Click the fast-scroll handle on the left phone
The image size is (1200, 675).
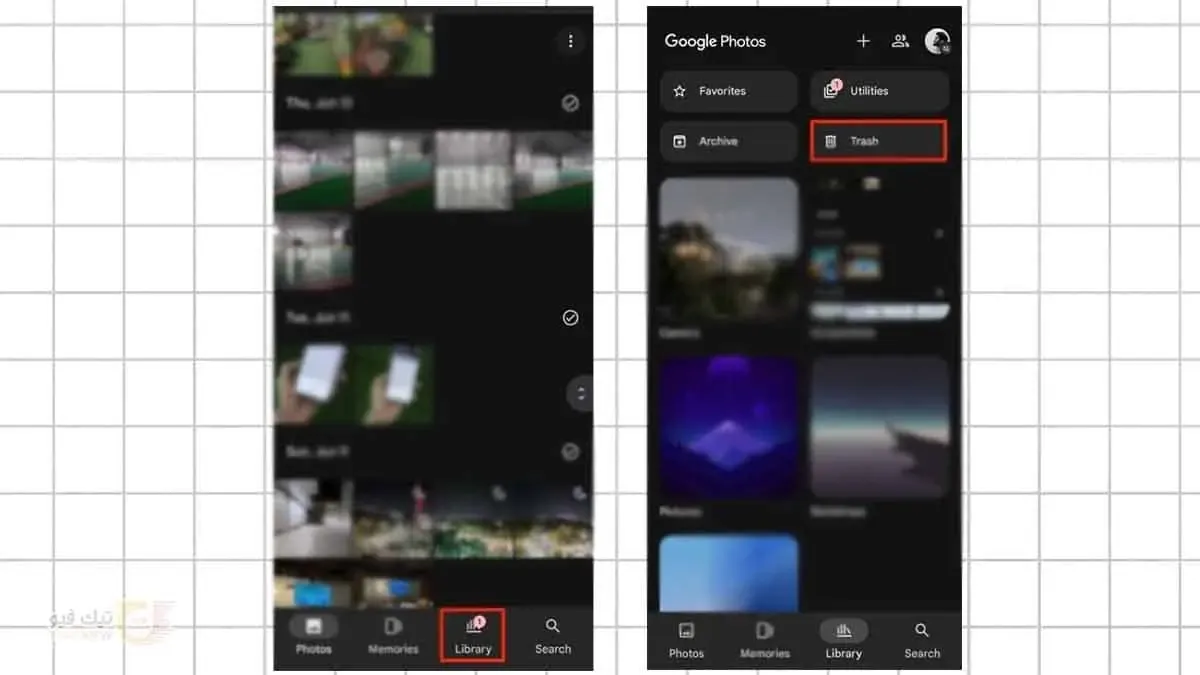coord(580,392)
